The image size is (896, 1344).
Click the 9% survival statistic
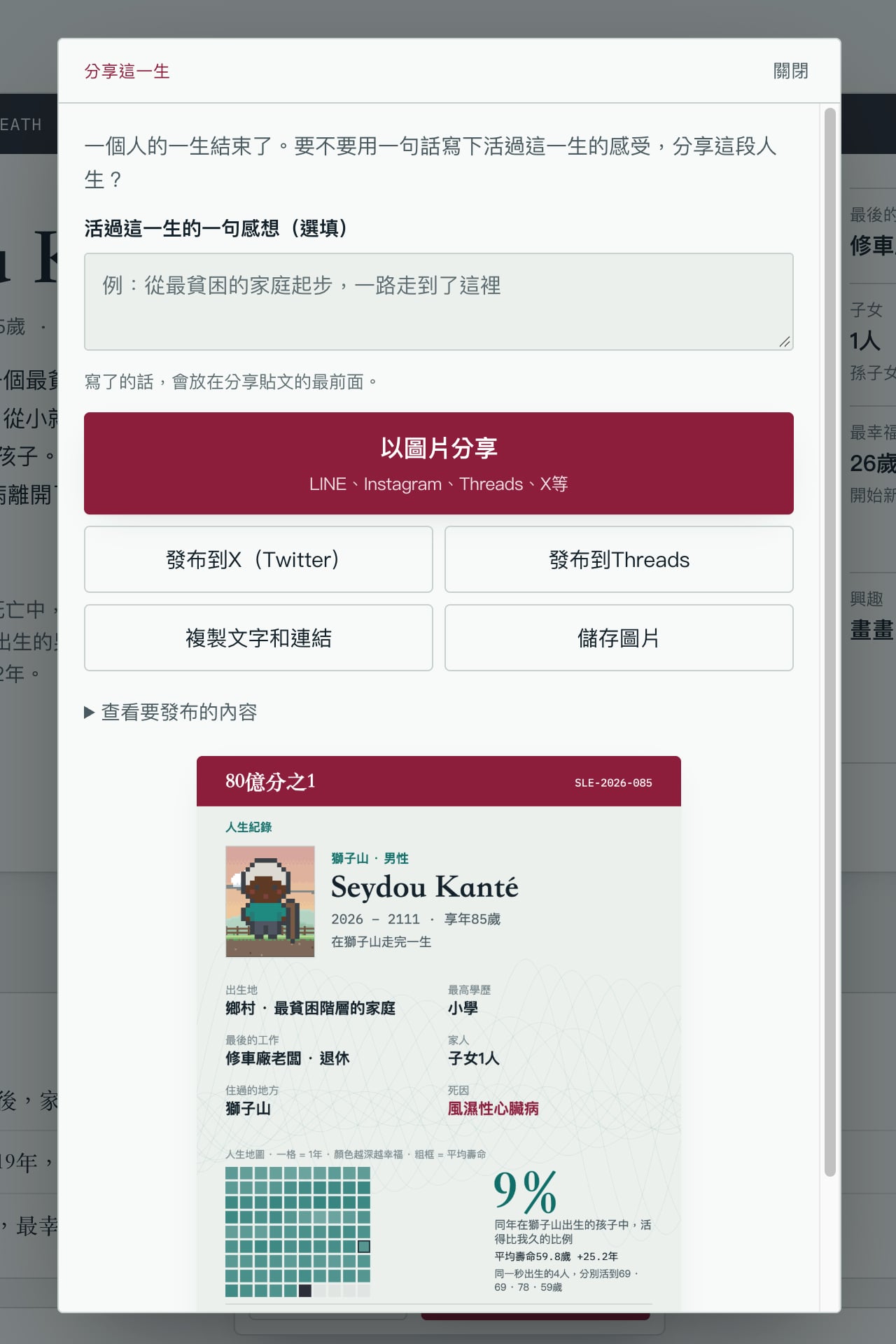525,1191
